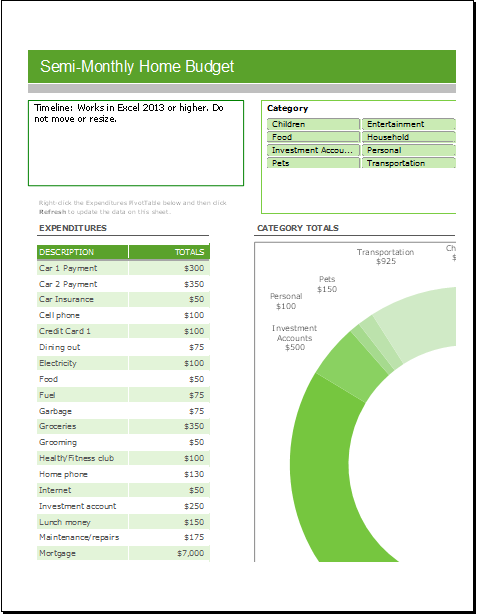Click the Pets $150 chart label

[x=327, y=284]
